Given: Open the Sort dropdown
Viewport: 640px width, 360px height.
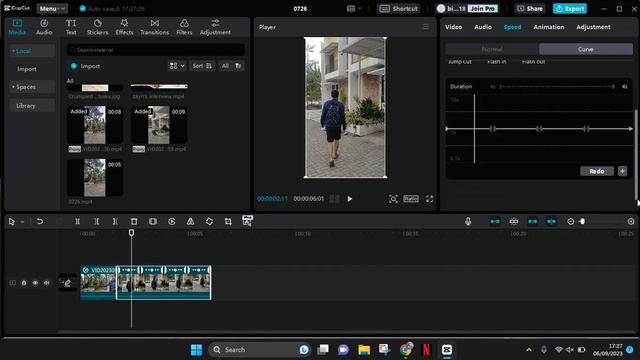Looking at the screenshot, I should point(202,66).
